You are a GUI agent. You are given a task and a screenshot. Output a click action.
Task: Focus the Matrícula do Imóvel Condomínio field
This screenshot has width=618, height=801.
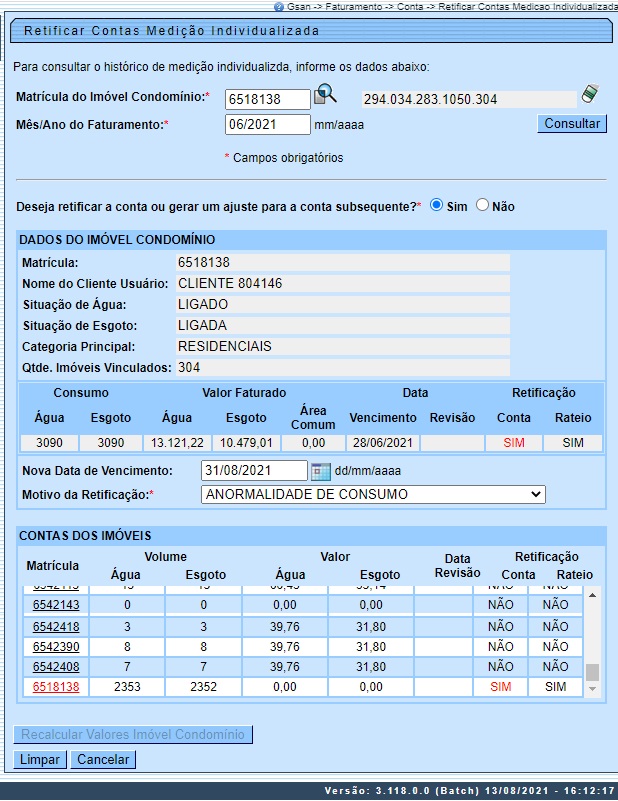[268, 99]
